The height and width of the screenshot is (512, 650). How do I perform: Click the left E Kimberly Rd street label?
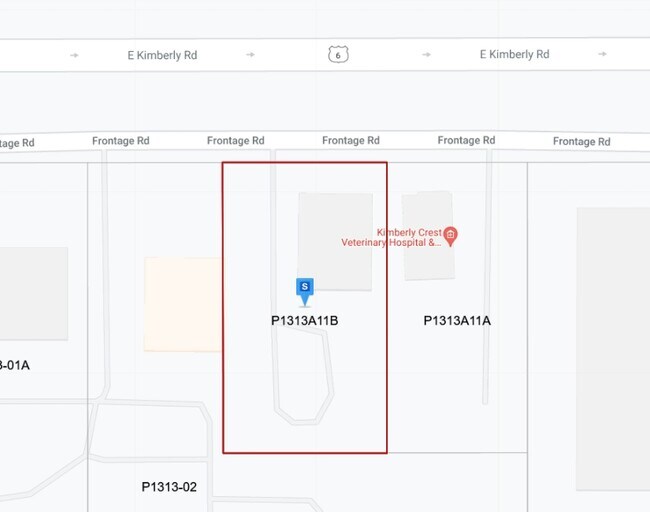(x=163, y=55)
